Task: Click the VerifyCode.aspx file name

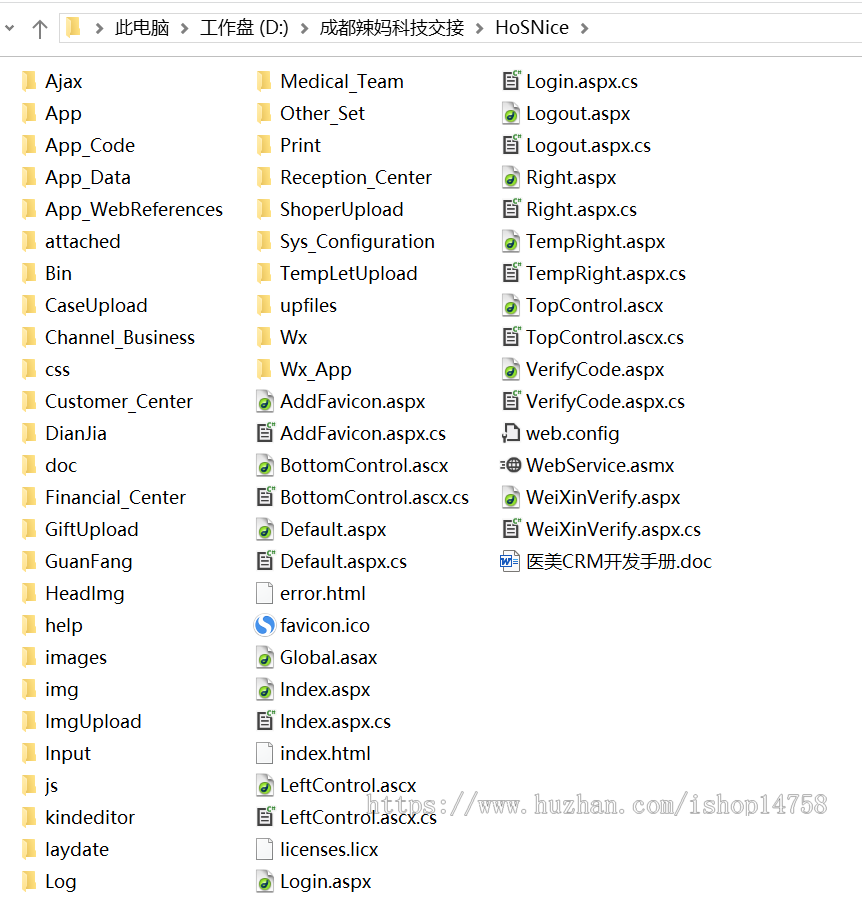Action: pos(595,369)
